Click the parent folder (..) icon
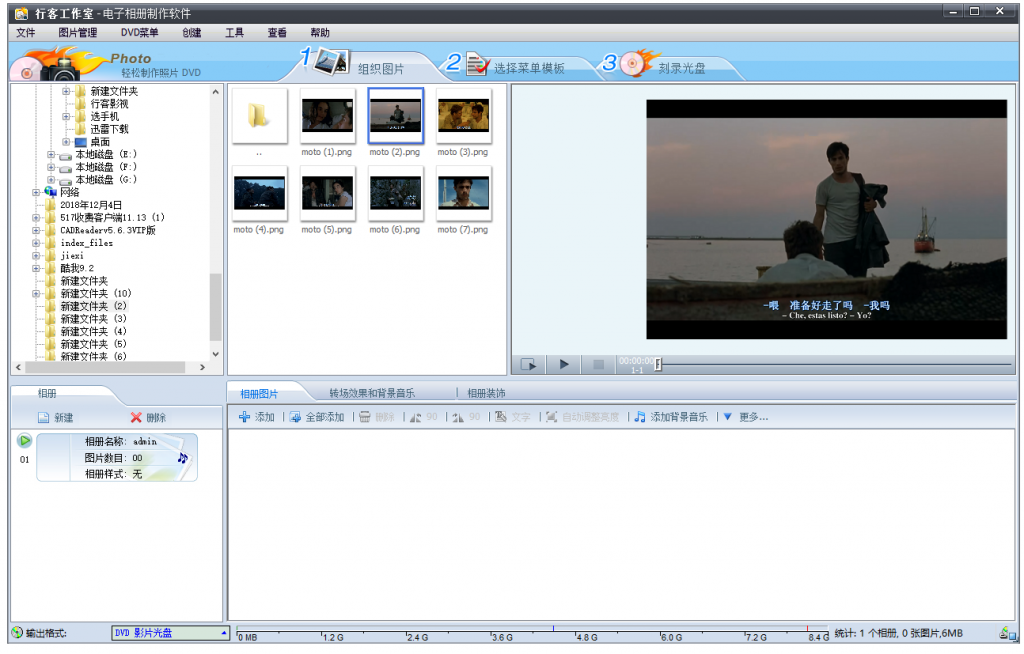 pos(259,116)
